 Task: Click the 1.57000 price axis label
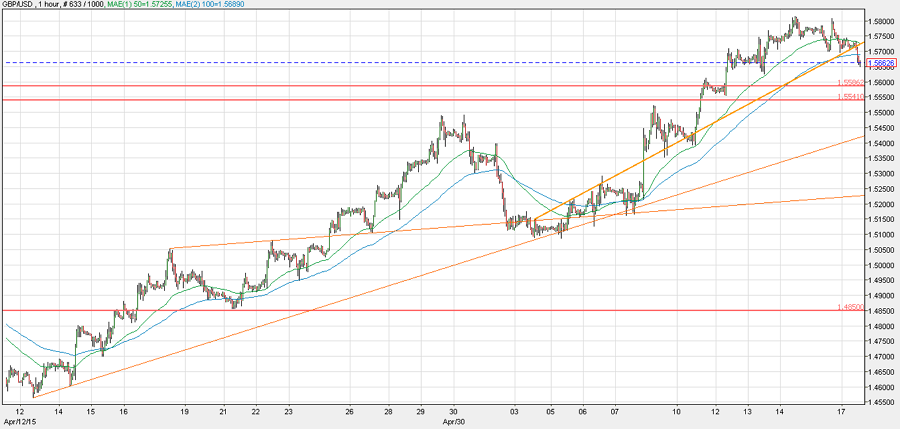[x=882, y=52]
